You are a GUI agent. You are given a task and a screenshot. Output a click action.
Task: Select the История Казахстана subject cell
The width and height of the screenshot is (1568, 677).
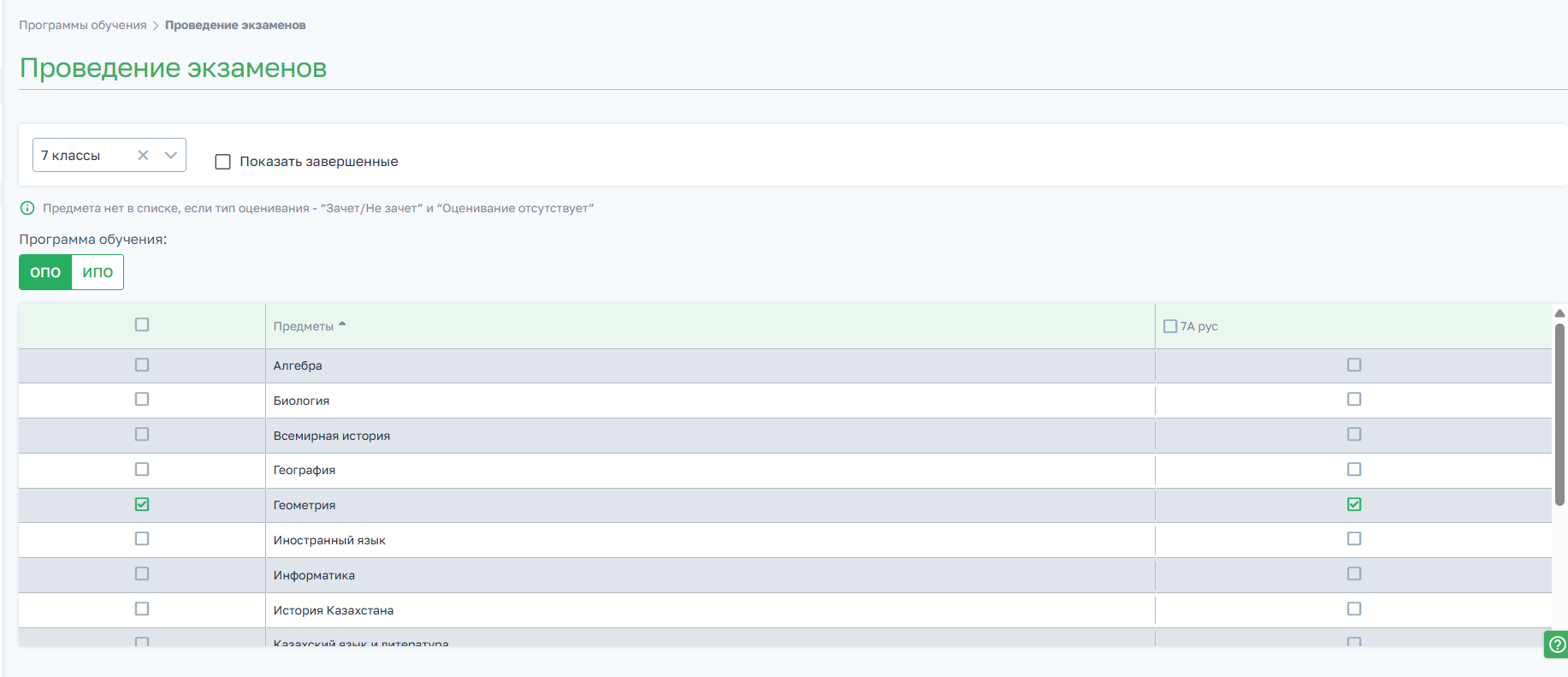710,610
